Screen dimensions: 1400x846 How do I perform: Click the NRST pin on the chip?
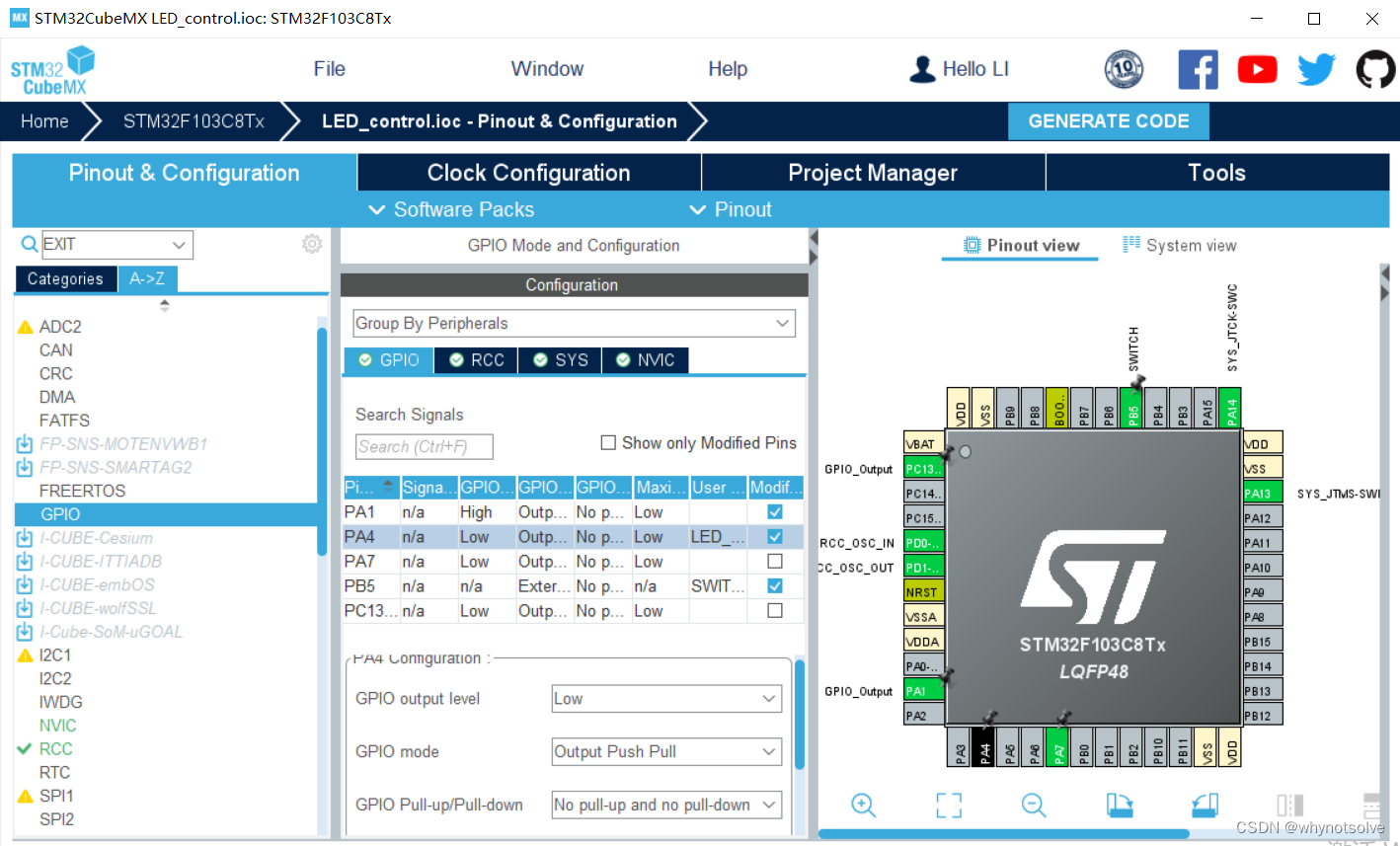924,591
